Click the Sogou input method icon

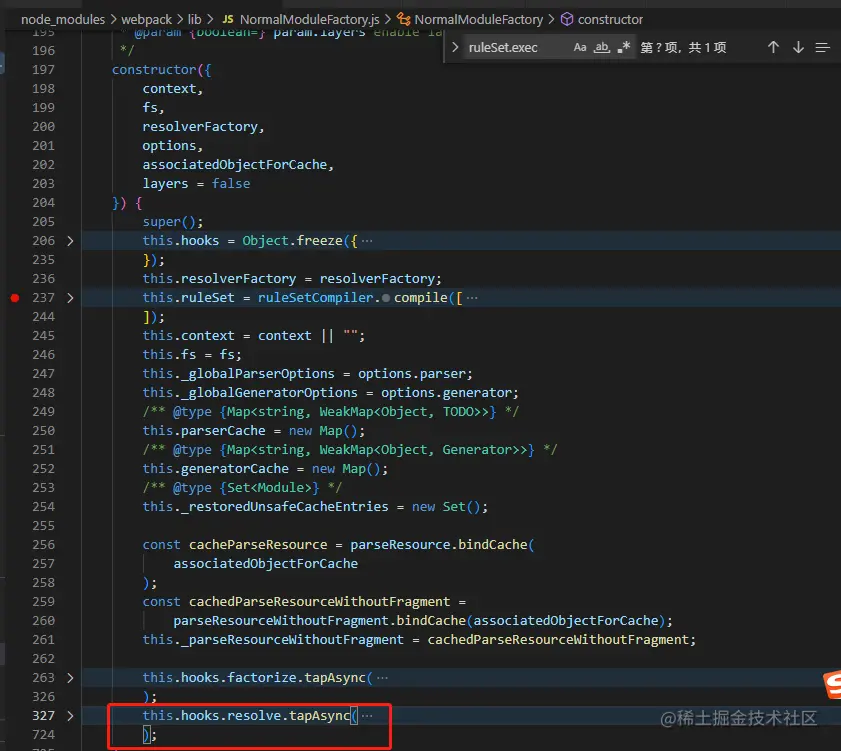[x=831, y=683]
